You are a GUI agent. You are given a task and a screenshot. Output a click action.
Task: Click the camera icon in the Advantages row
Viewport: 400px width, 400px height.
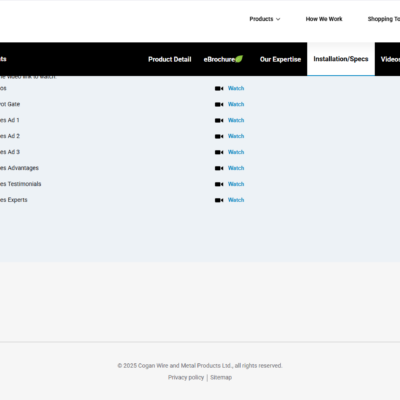(x=219, y=168)
